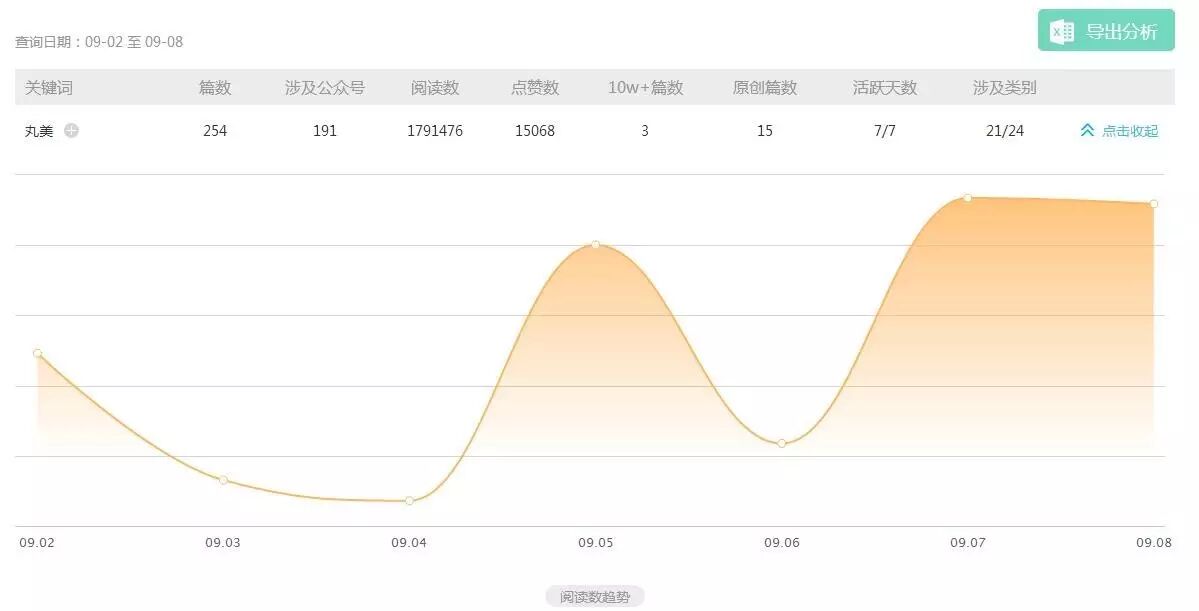
Task: Click the double chevron icon beside 点击收起
Action: coord(1087,130)
